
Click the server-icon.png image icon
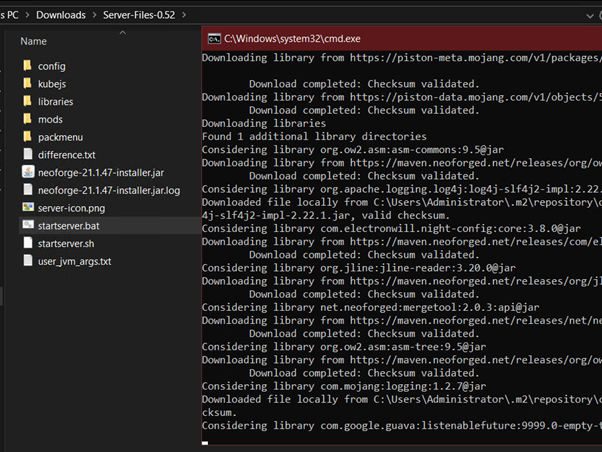[x=28, y=207]
